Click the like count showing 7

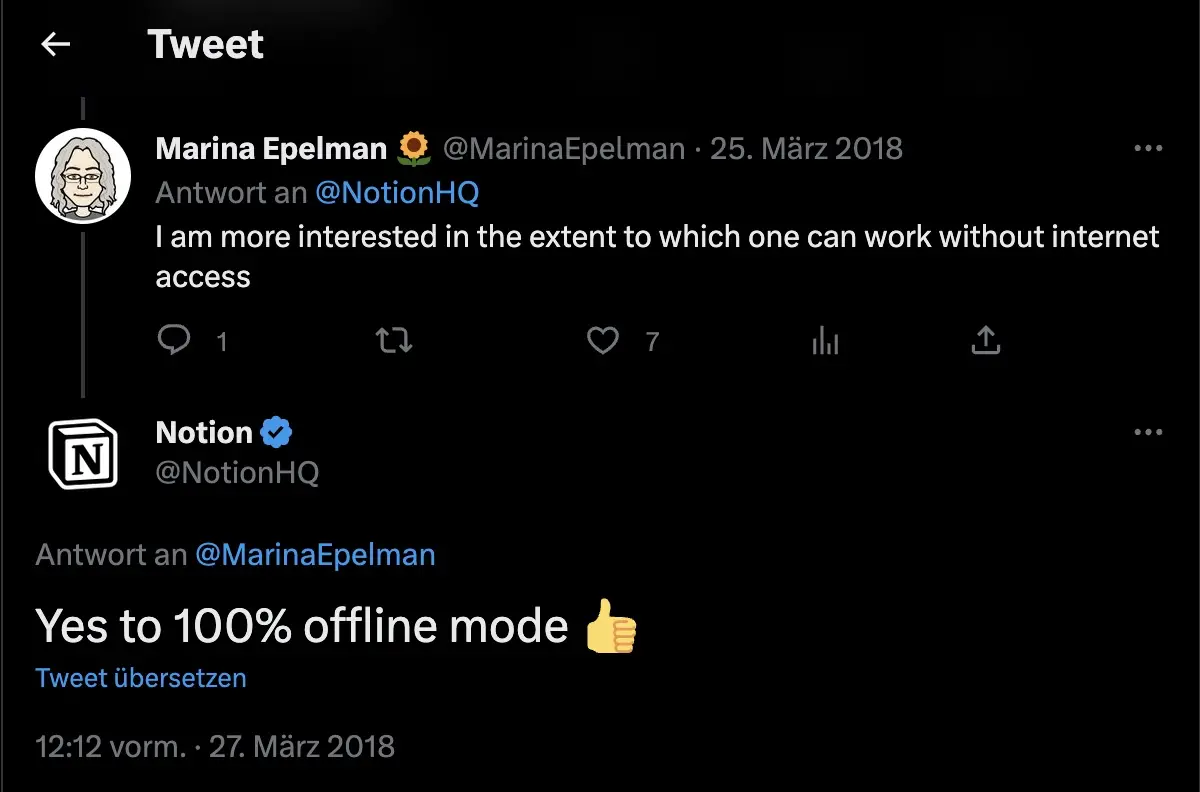click(652, 341)
